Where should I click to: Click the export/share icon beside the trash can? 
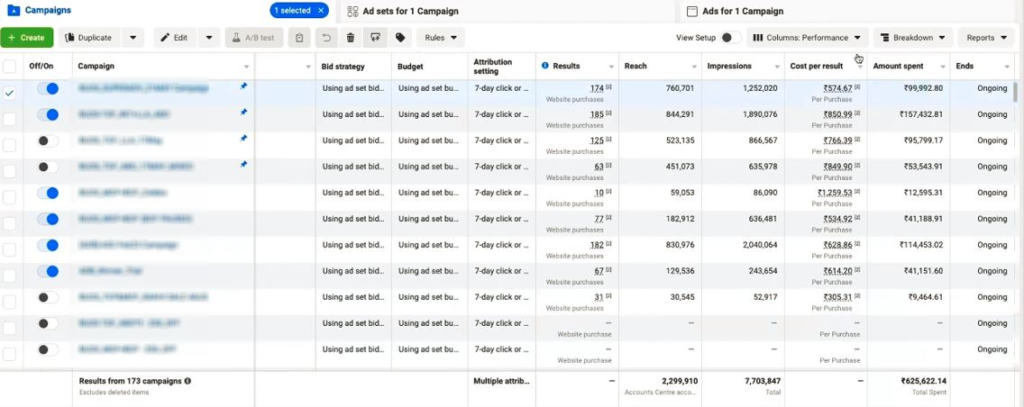click(375, 38)
